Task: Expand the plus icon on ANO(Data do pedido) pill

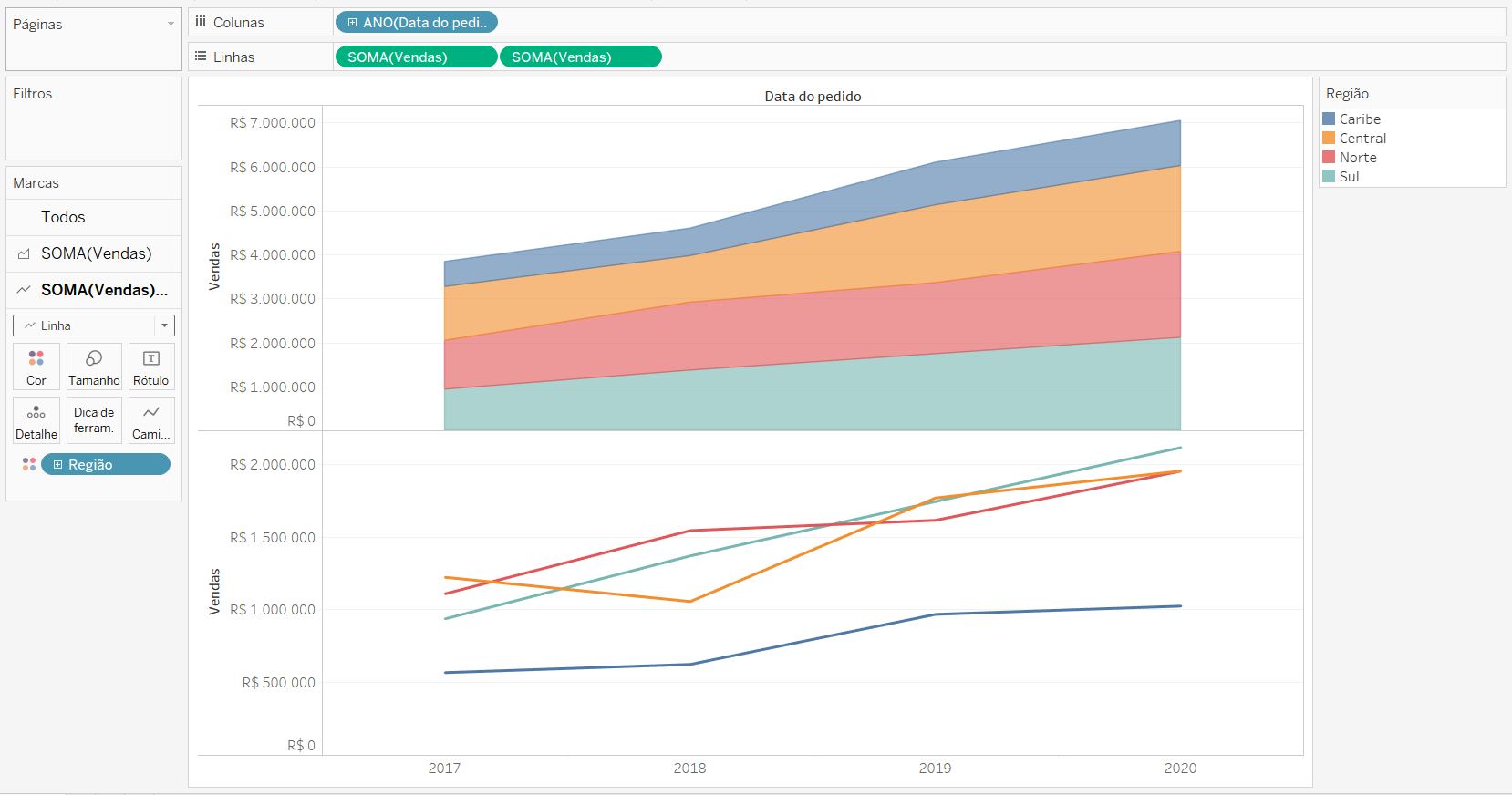Action: tap(352, 22)
